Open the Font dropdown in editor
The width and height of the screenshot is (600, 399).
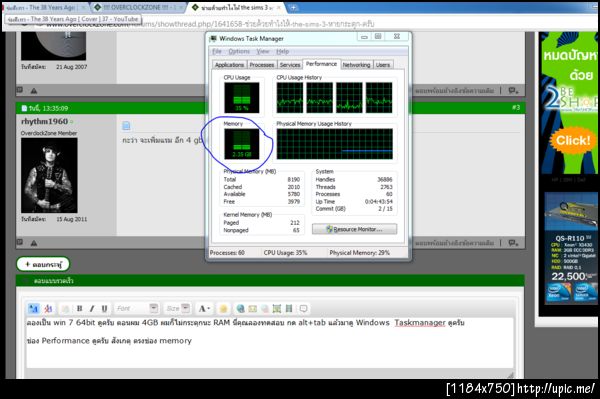pyautogui.click(x=137, y=308)
